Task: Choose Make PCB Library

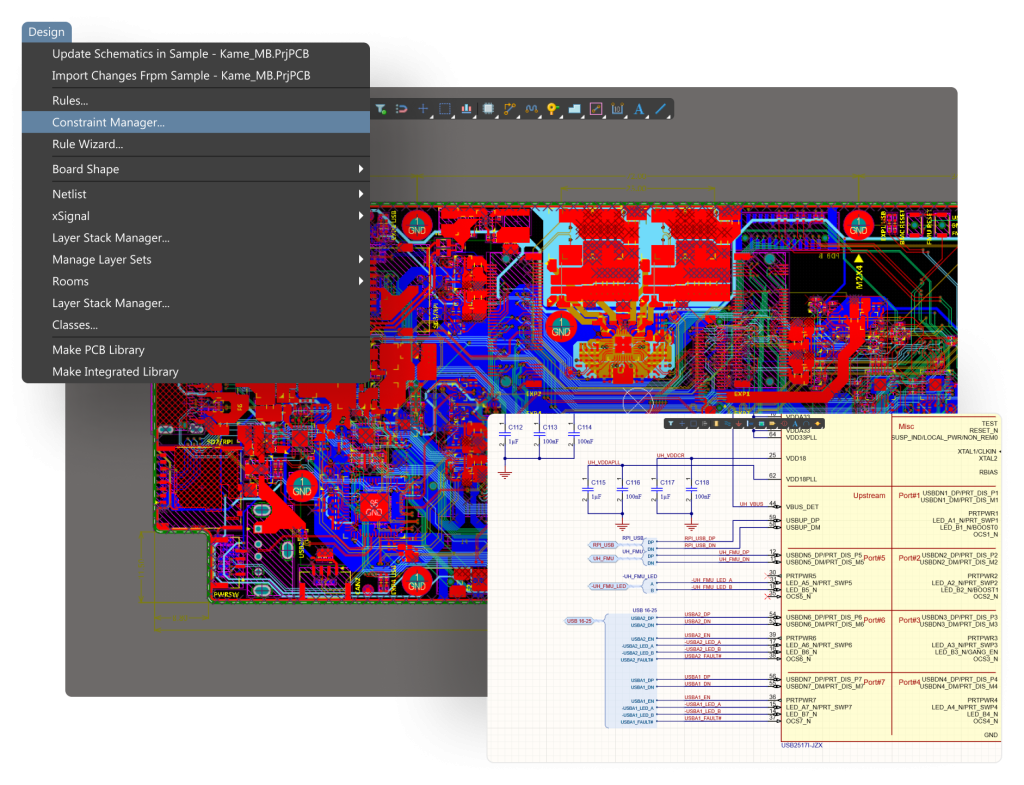Action: (x=98, y=350)
